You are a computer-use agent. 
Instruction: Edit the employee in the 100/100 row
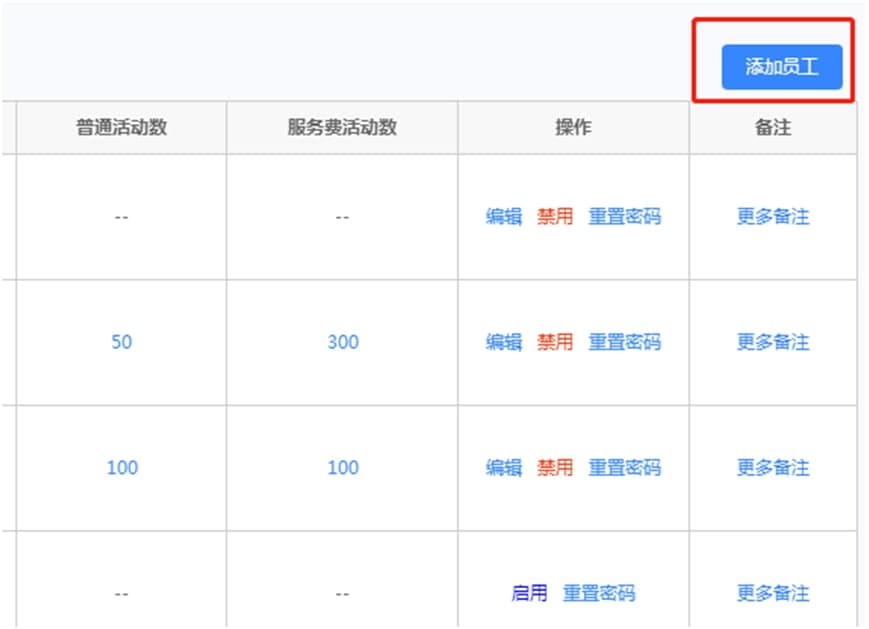point(504,467)
